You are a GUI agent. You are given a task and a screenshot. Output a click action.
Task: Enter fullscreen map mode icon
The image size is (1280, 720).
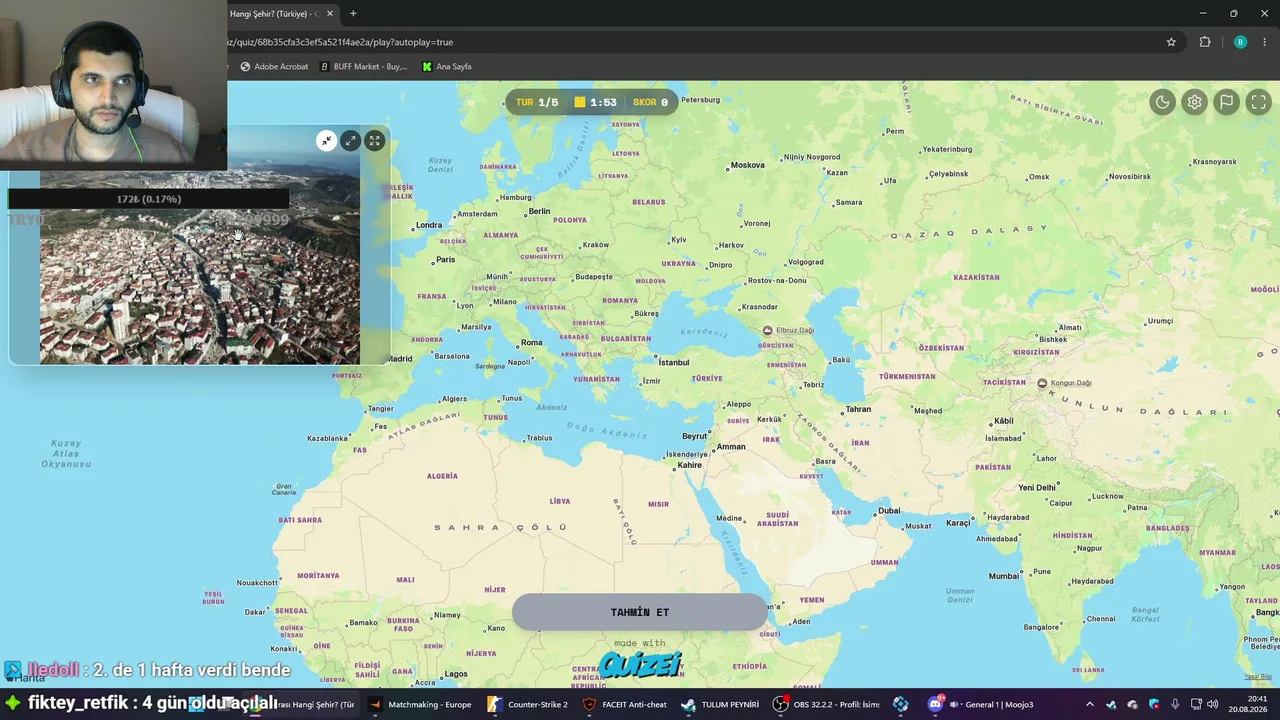tap(1258, 102)
